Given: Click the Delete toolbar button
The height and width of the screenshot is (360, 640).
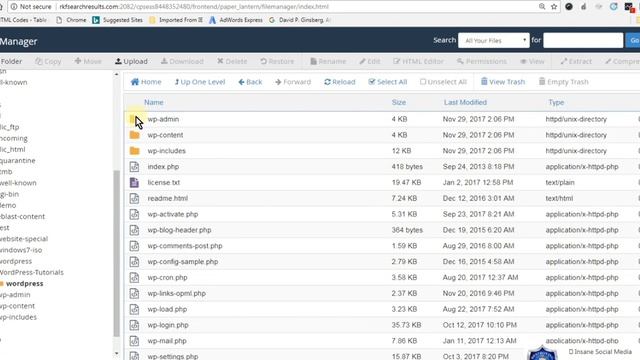Looking at the screenshot, I should coord(232,61).
